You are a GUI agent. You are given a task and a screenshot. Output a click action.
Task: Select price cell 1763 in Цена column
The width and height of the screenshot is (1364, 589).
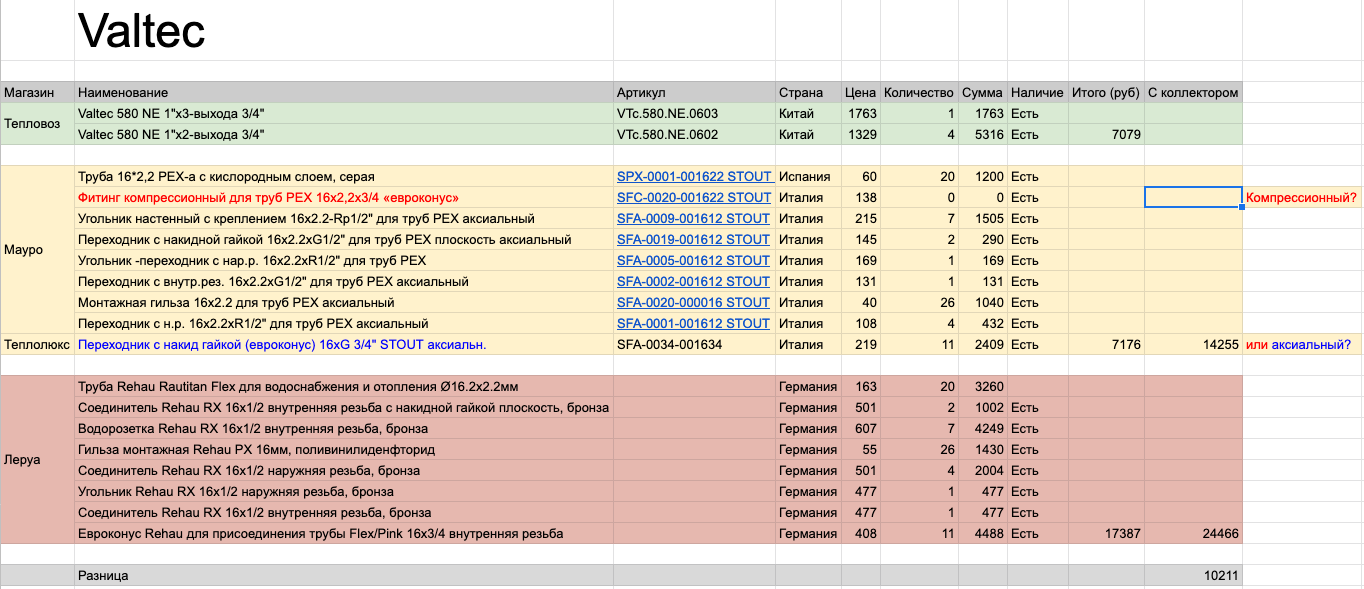(861, 113)
